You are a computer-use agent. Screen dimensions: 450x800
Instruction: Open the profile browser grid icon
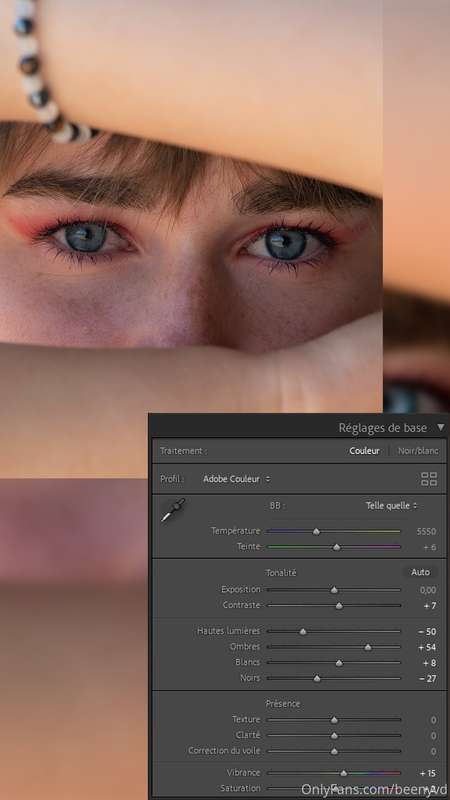pos(429,479)
